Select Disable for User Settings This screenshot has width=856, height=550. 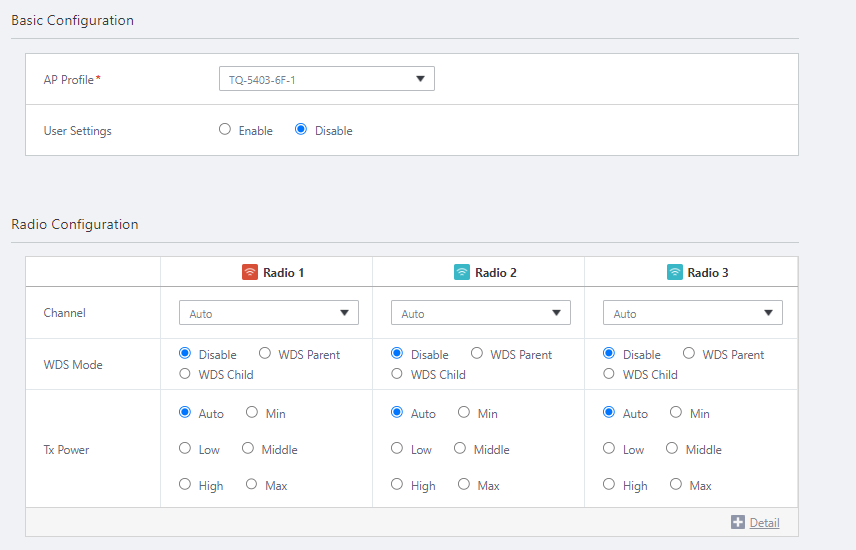301,130
